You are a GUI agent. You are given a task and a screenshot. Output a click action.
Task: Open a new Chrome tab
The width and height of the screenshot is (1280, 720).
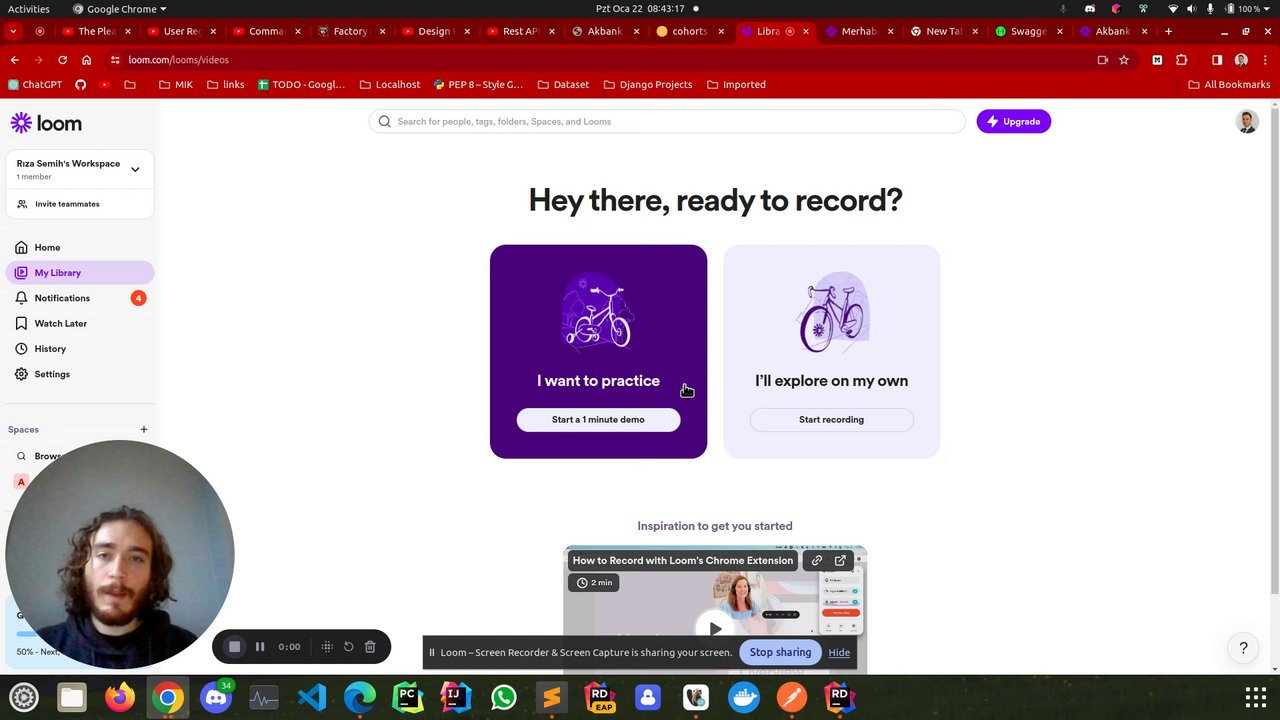point(1168,31)
